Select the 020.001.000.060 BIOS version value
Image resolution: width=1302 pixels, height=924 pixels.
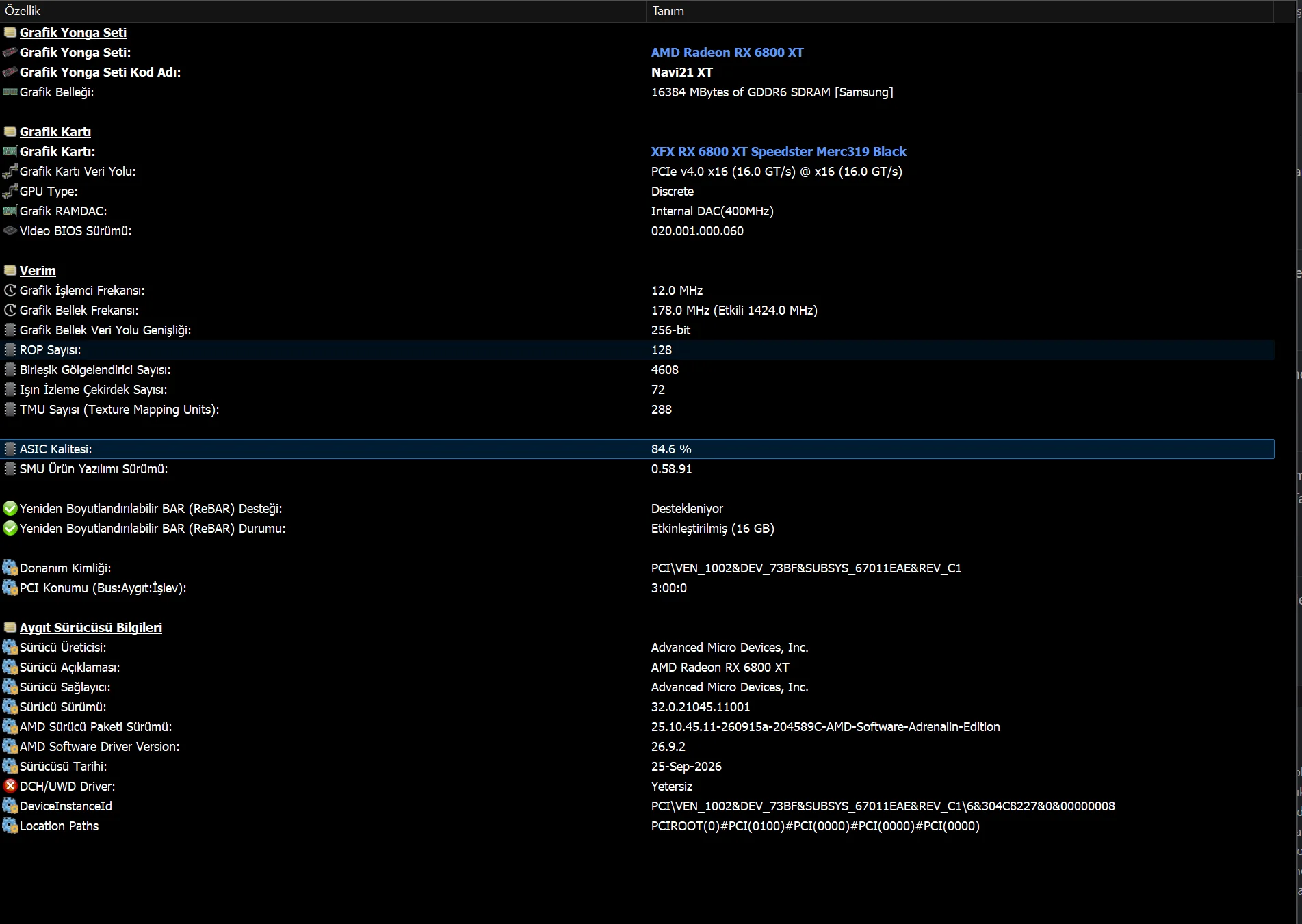coord(697,230)
